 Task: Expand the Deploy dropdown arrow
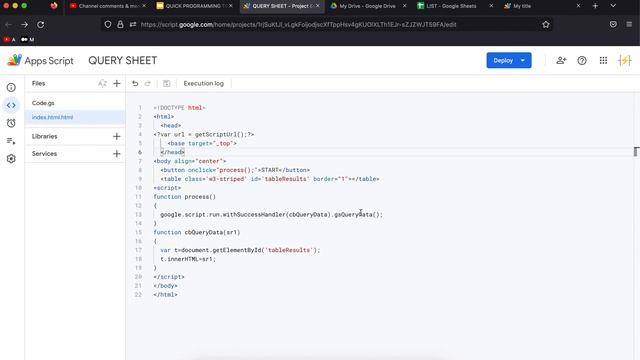(x=523, y=60)
